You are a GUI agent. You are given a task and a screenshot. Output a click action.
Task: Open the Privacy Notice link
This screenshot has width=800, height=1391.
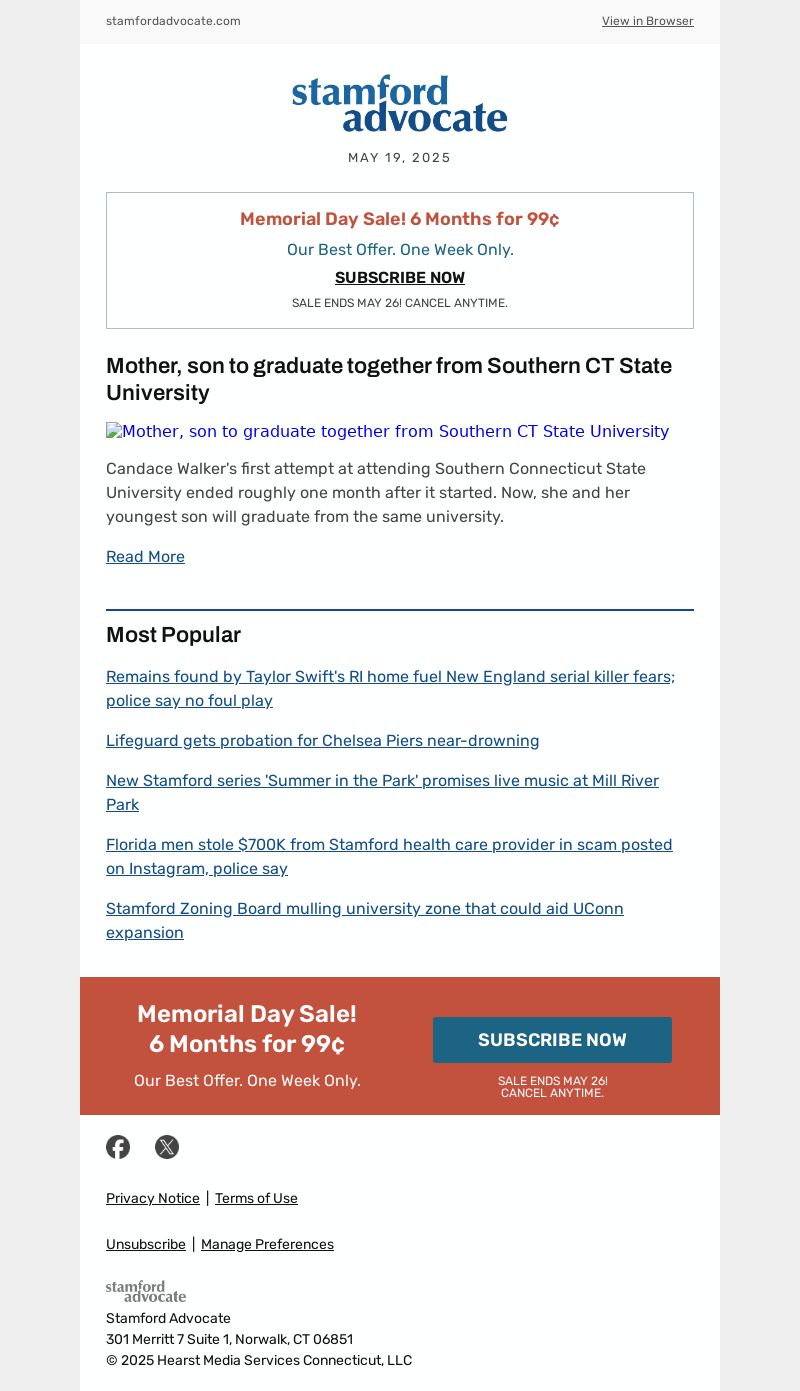pos(153,1198)
